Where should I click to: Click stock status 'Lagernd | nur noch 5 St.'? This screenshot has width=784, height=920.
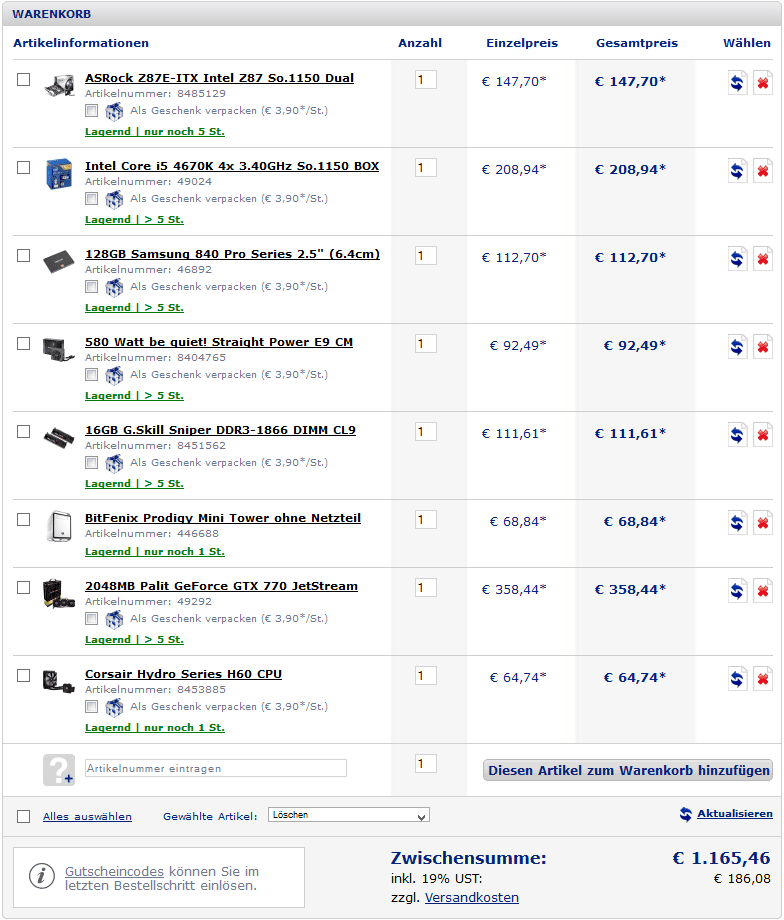[155, 131]
